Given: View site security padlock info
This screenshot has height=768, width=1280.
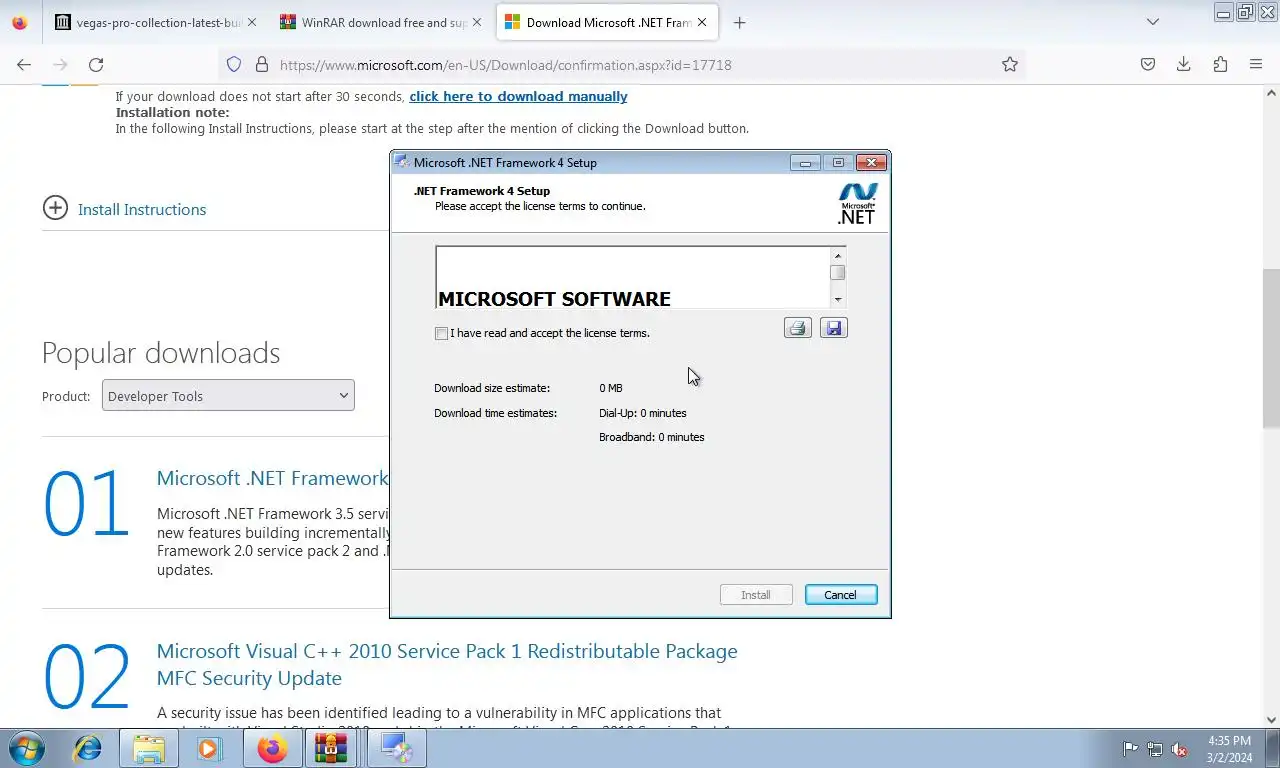Looking at the screenshot, I should pyautogui.click(x=262, y=64).
